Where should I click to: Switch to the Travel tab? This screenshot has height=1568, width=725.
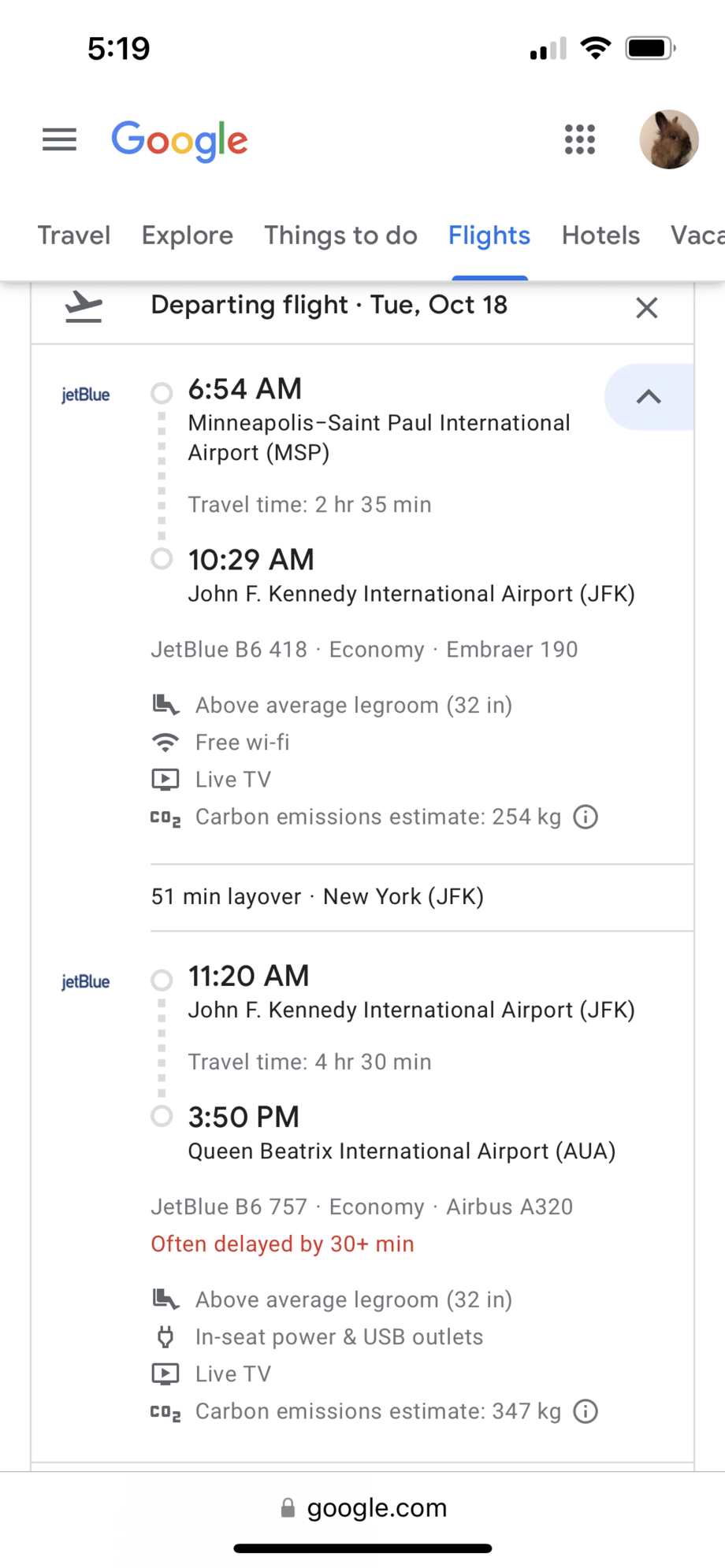[74, 235]
